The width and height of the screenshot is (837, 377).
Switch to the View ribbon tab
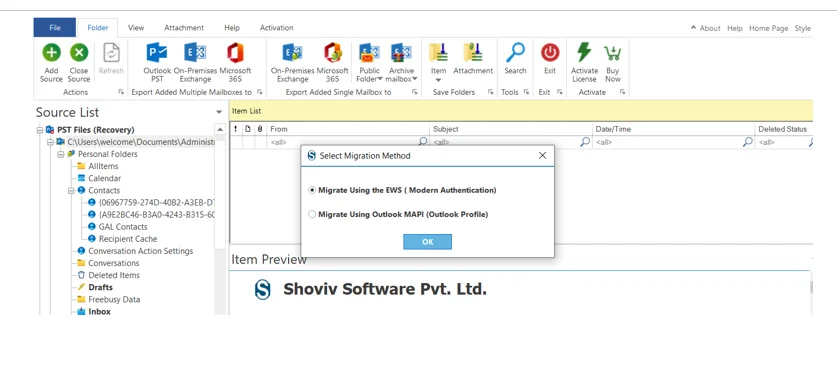136,28
